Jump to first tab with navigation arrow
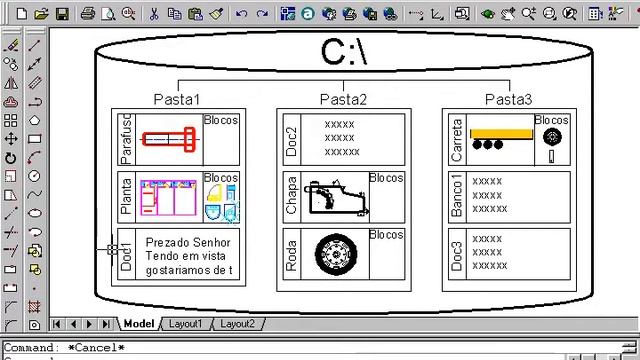The height and width of the screenshot is (360, 640). click(57, 324)
